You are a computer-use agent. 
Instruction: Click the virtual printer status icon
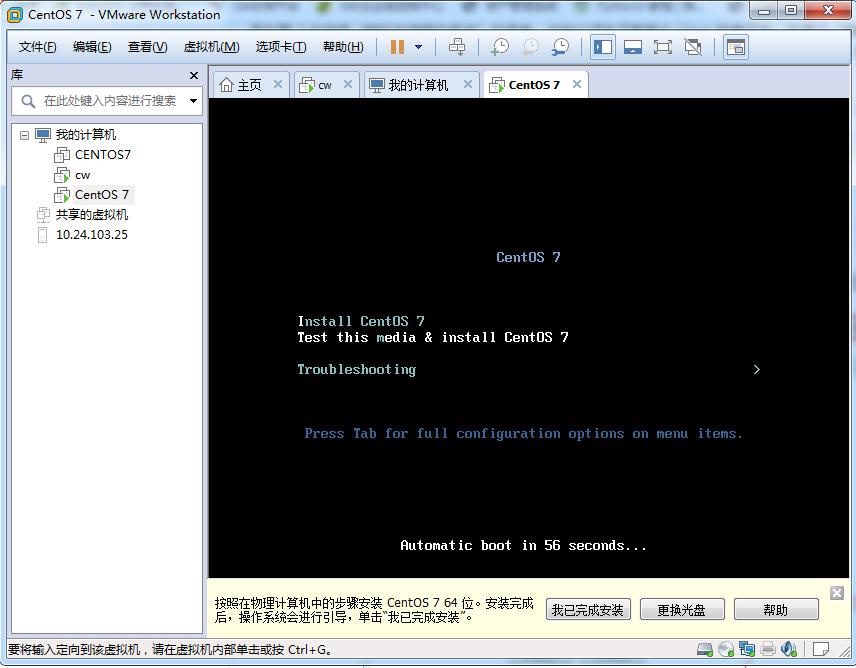[768, 648]
